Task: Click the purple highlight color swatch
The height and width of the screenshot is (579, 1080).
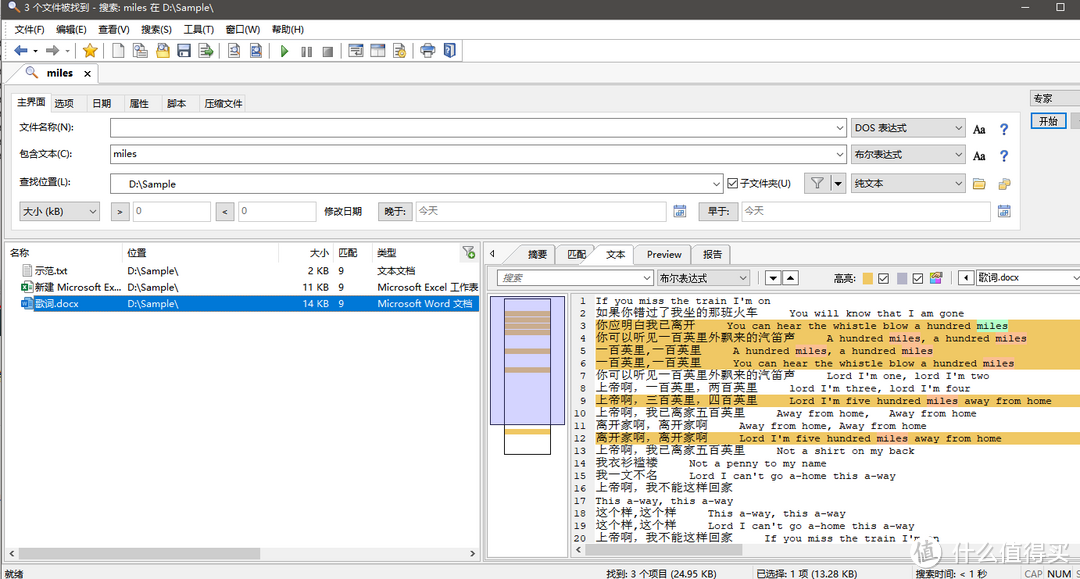Action: click(x=902, y=278)
